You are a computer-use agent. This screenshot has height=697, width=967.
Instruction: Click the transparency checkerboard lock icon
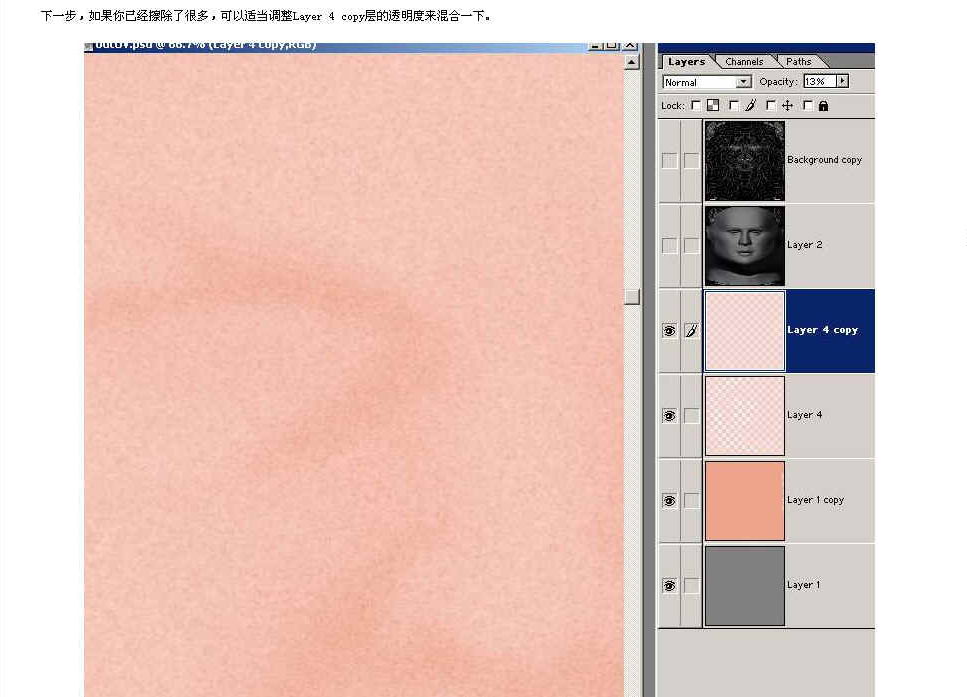coord(713,105)
